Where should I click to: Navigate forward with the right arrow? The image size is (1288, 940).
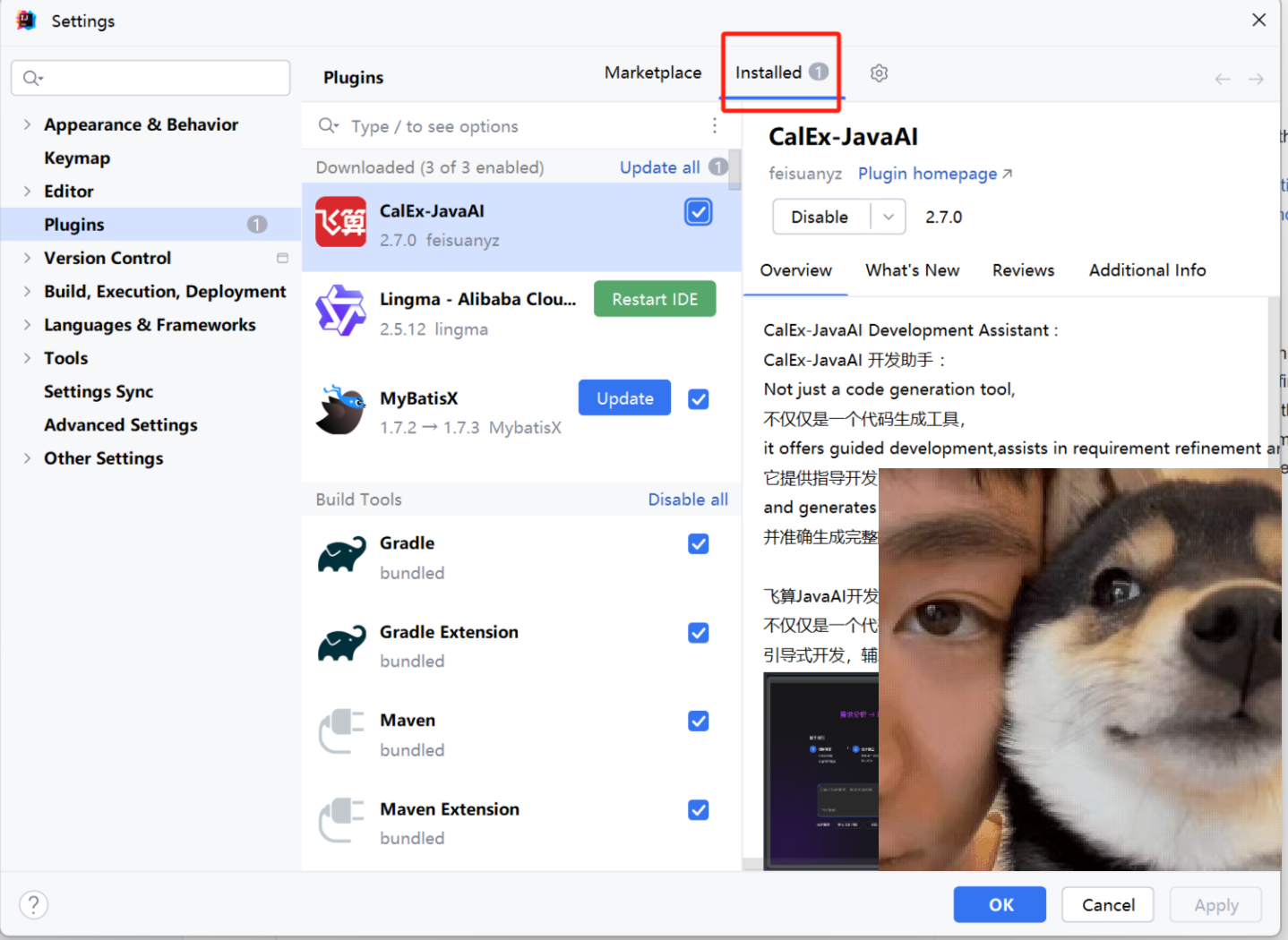(x=1256, y=79)
